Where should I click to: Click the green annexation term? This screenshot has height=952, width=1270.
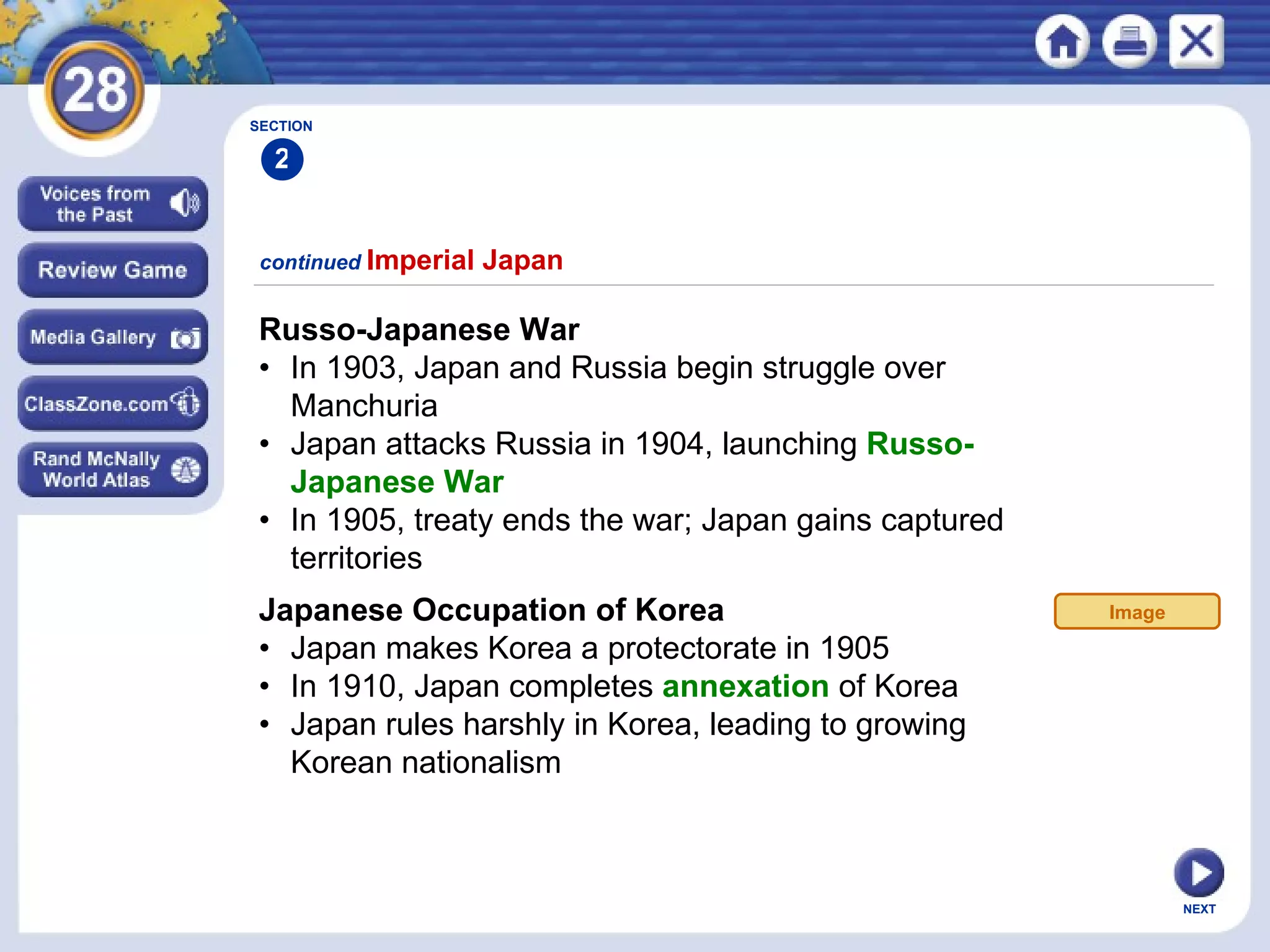pos(745,687)
